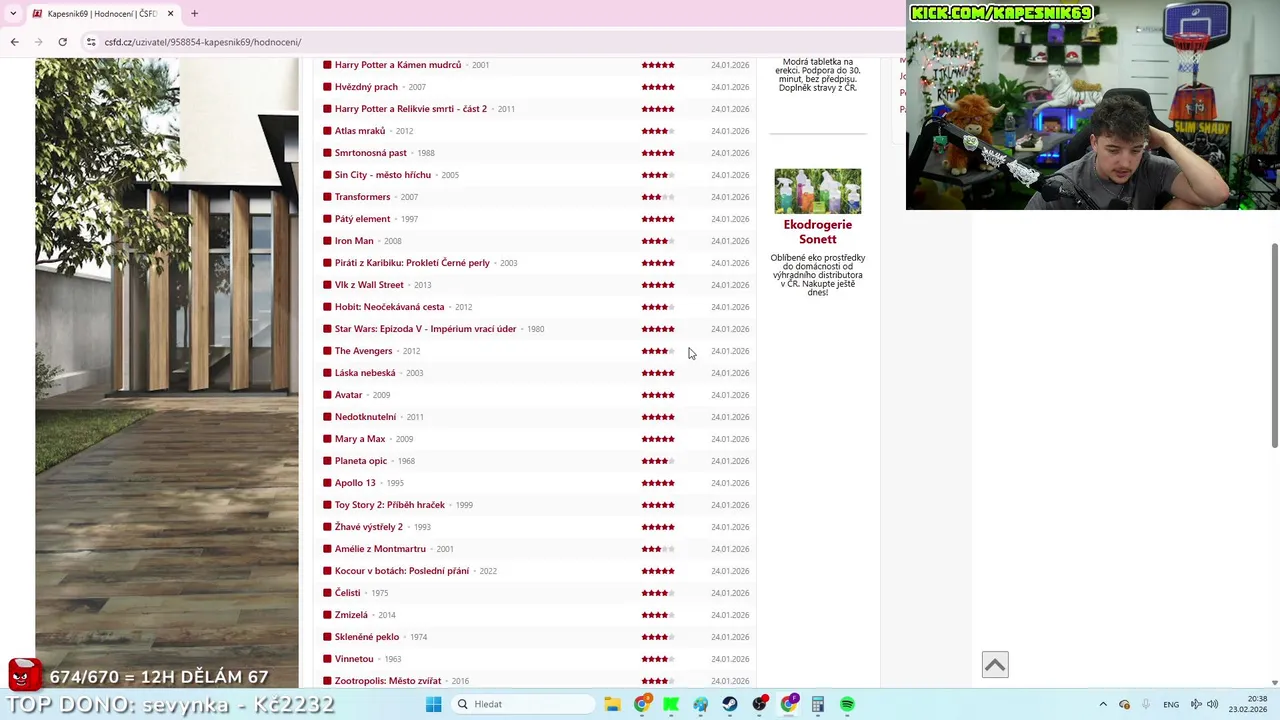Open The Avengers film page
1280x720 pixels.
(x=363, y=351)
